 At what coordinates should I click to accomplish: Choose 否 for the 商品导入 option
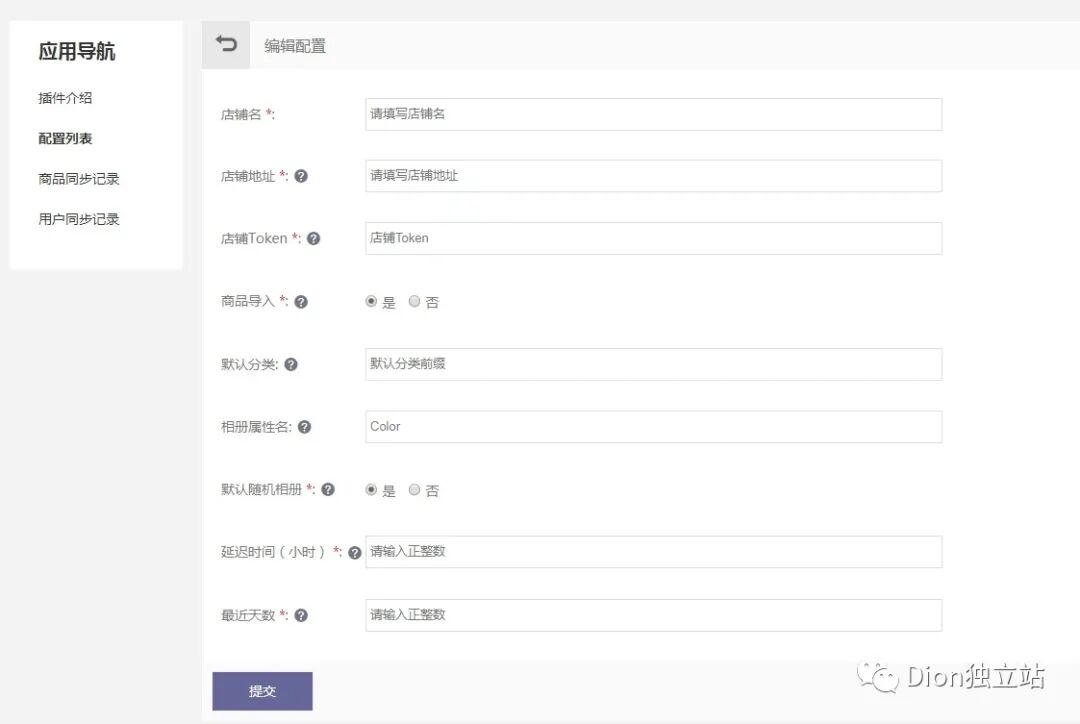[x=414, y=301]
